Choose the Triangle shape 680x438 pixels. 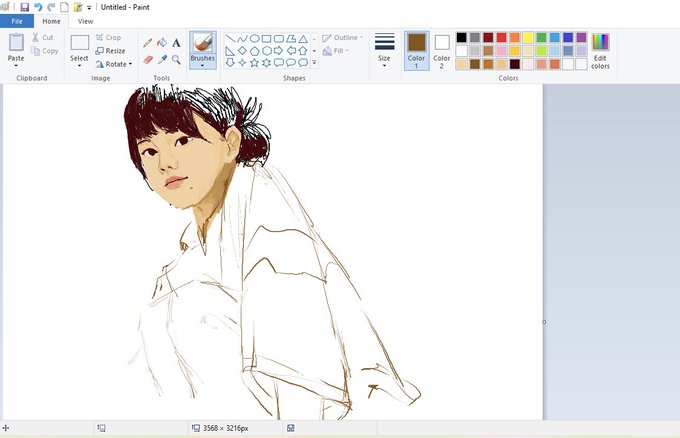[x=303, y=39]
